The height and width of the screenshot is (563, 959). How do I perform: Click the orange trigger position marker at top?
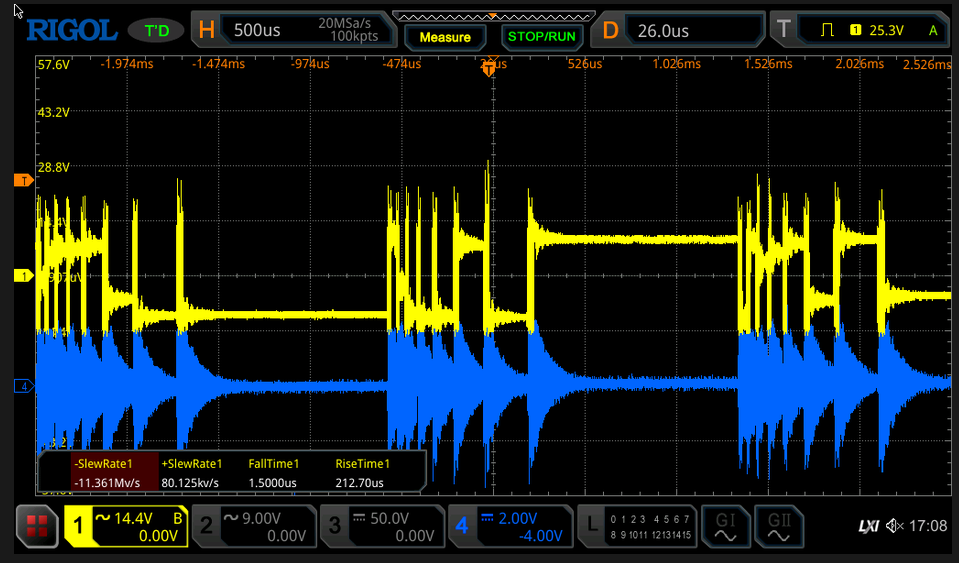[489, 68]
